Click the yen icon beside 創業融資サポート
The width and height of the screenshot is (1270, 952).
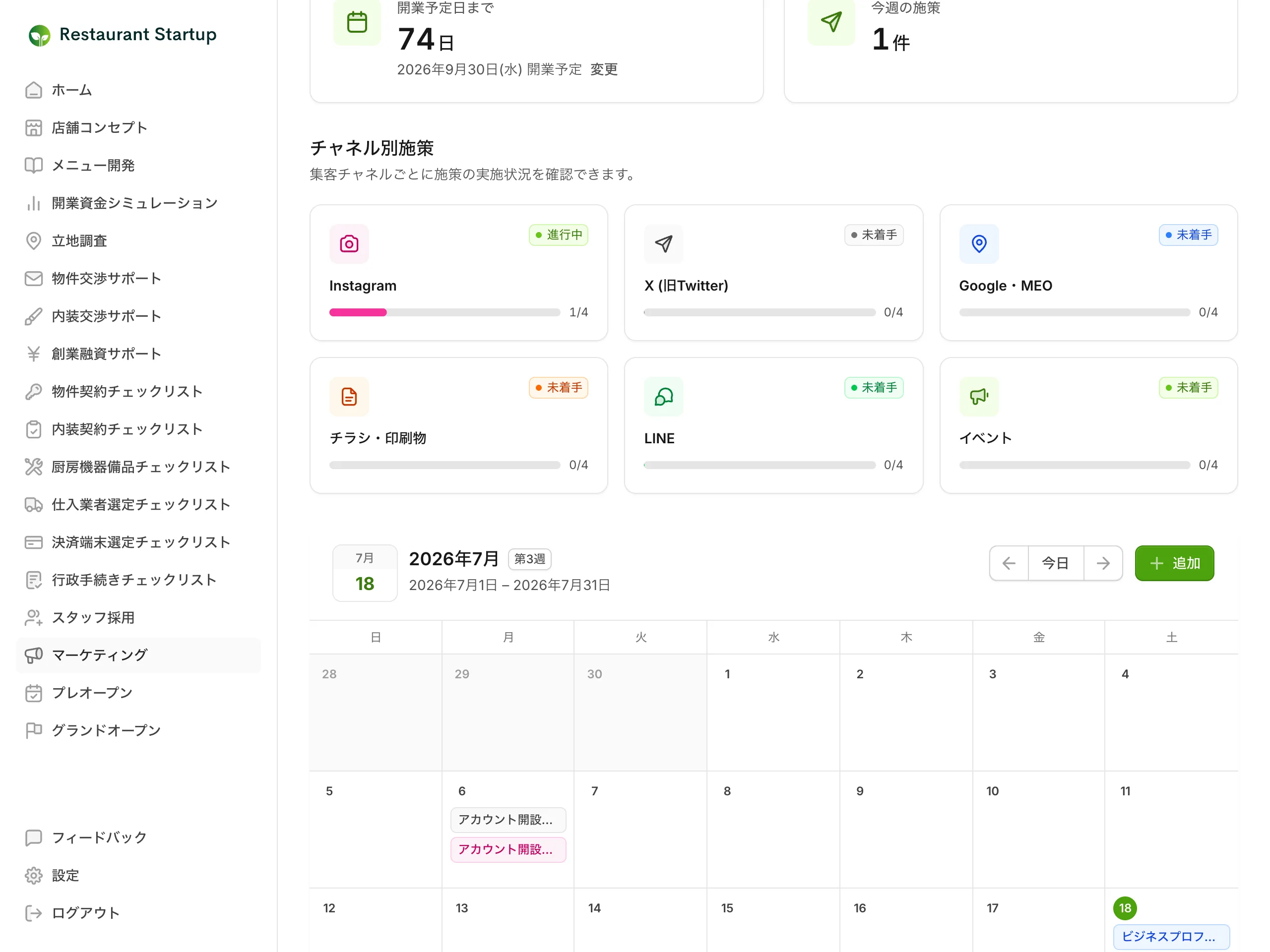tap(34, 354)
